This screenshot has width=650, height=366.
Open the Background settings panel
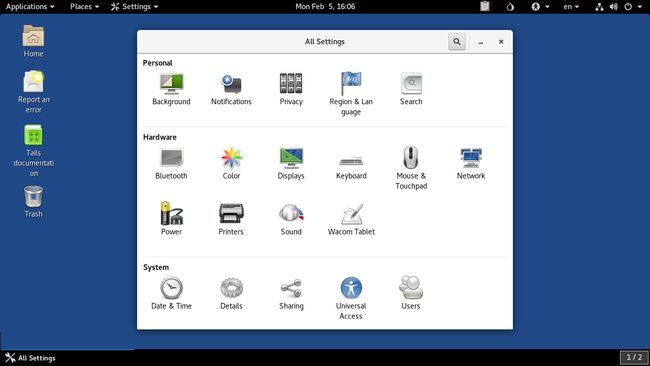171,90
